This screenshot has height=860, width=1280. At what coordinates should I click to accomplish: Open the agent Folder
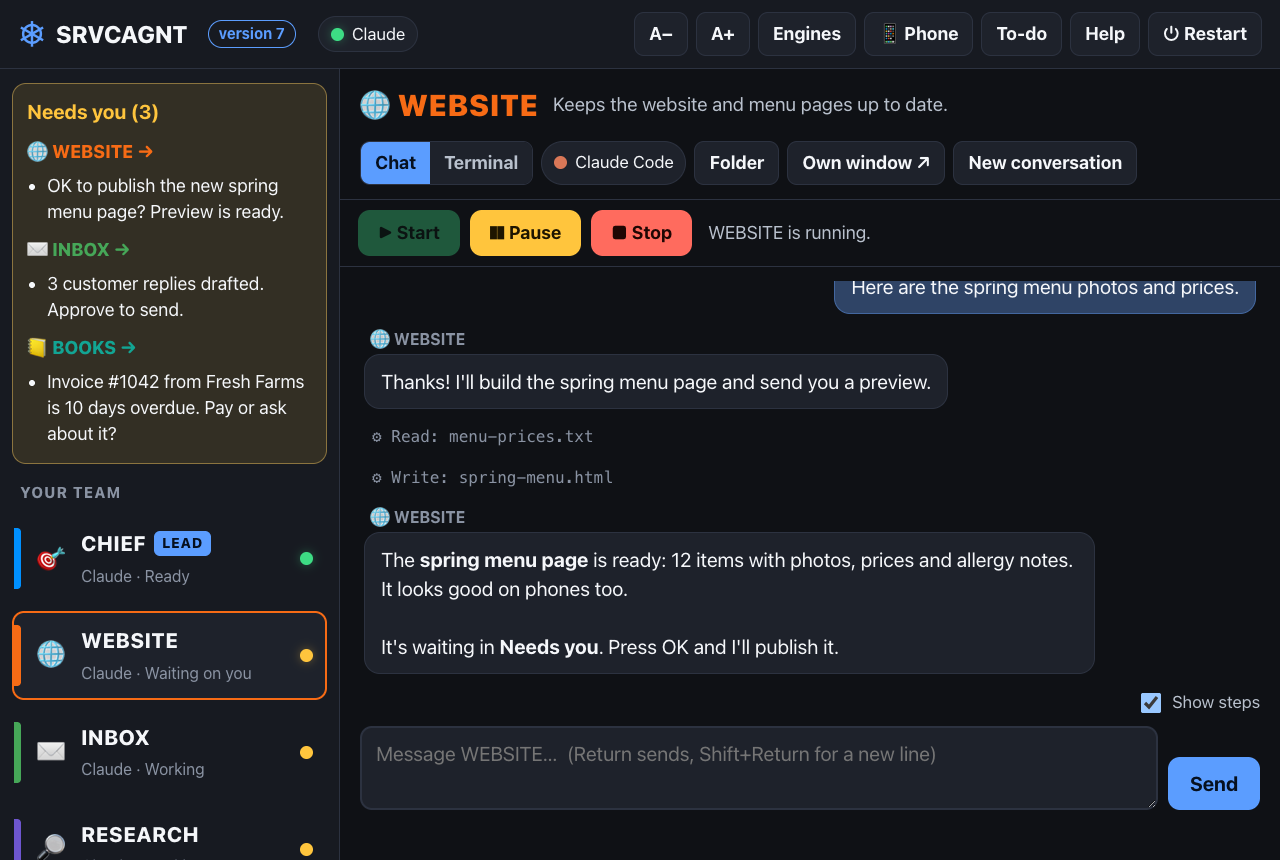pyautogui.click(x=737, y=163)
